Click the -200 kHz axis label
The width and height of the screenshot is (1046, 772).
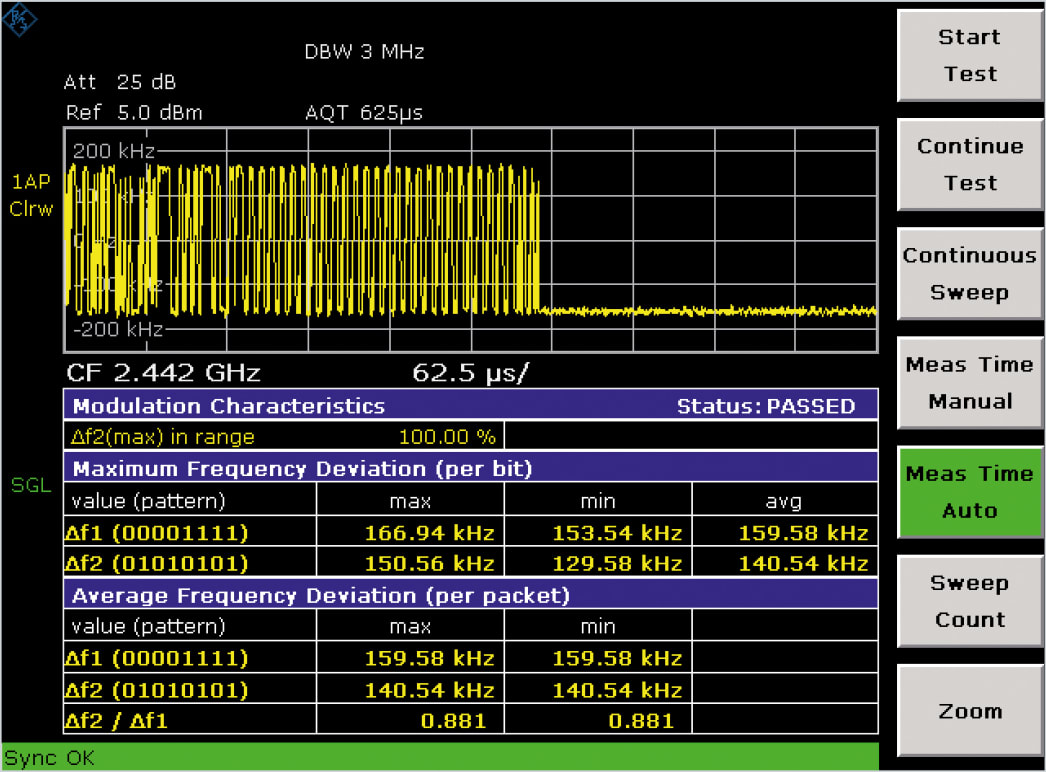click(118, 329)
